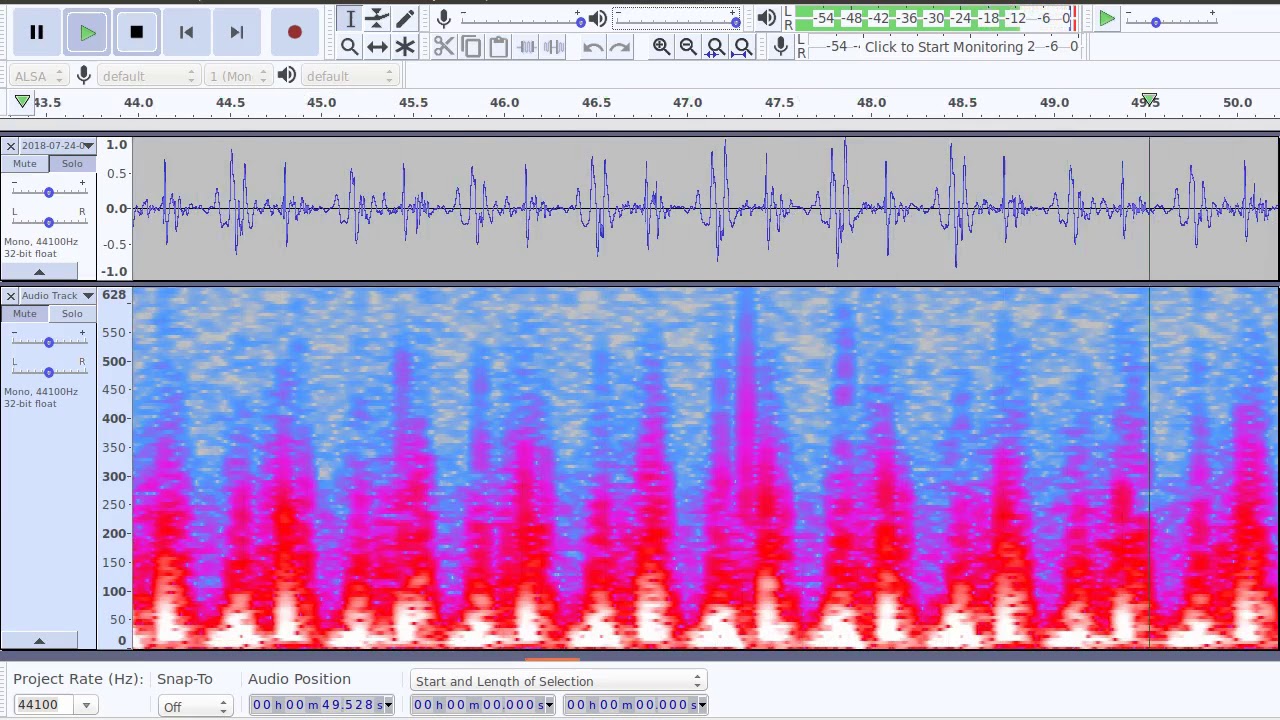Mute the 2018-07-24 waveform track
Image resolution: width=1280 pixels, height=720 pixels.
tap(25, 164)
